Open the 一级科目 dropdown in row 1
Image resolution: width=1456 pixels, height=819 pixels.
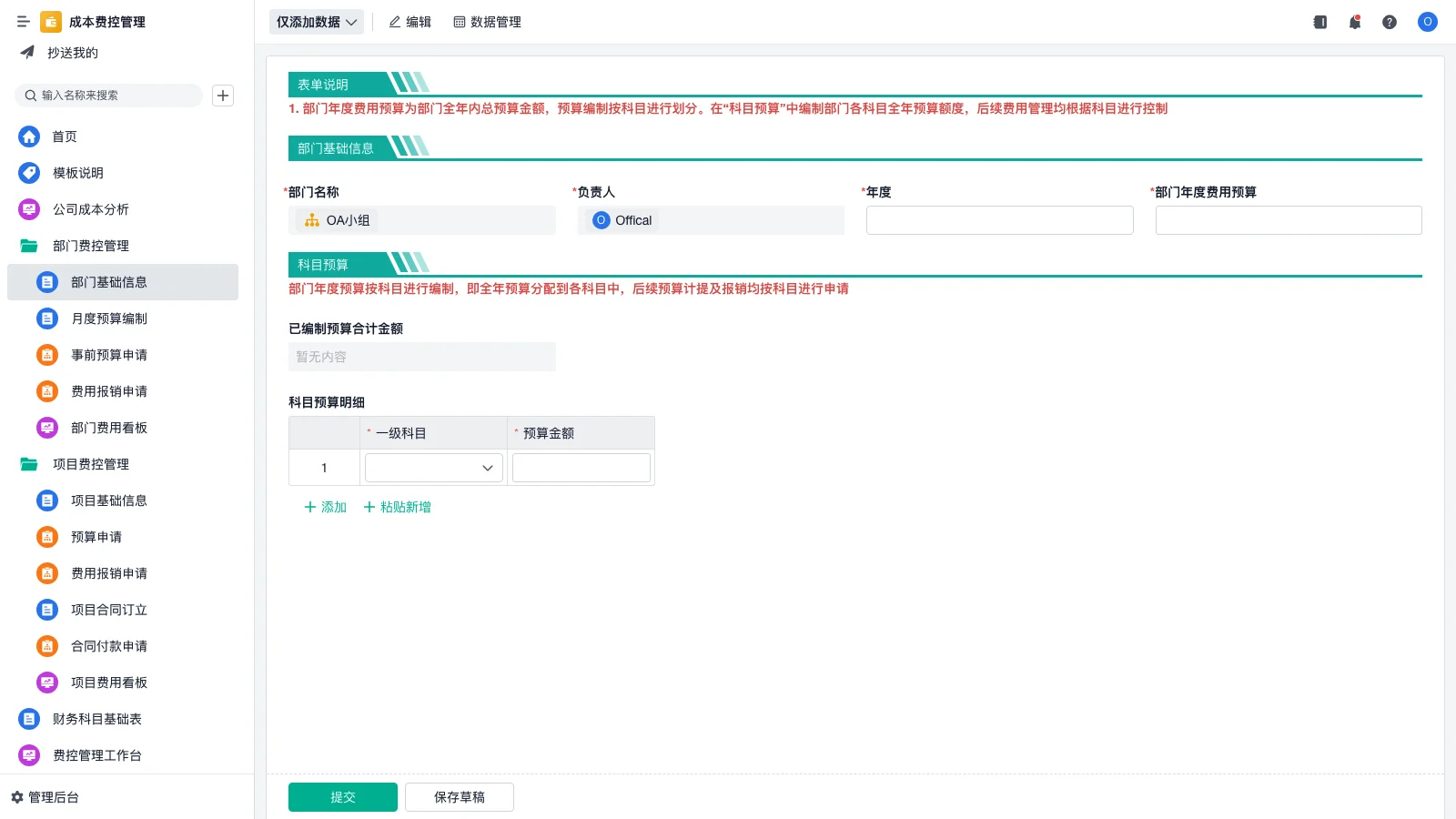pos(434,468)
